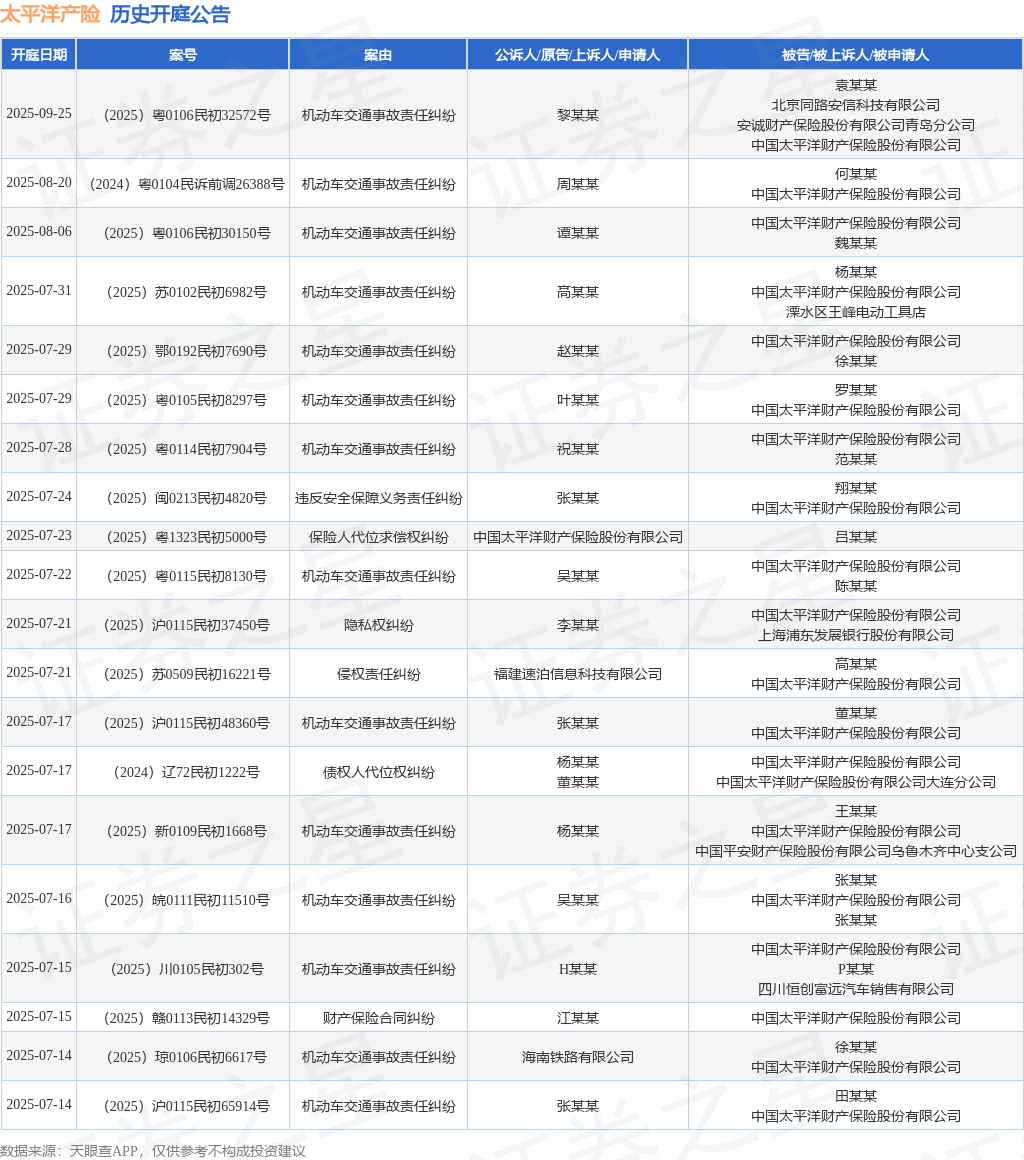Screen dimensions: 1024x1160
Task: Click case number (2025)苏0509民初16221号
Action: [x=186, y=674]
